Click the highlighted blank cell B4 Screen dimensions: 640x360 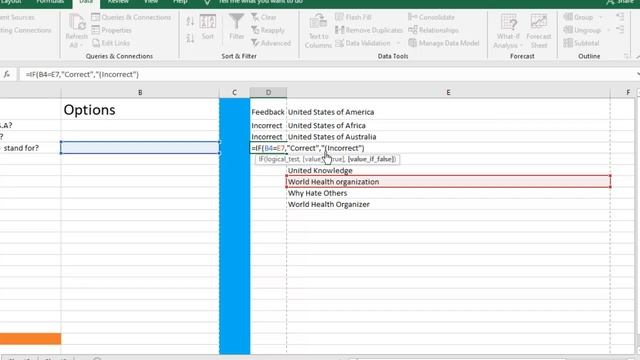(140, 148)
